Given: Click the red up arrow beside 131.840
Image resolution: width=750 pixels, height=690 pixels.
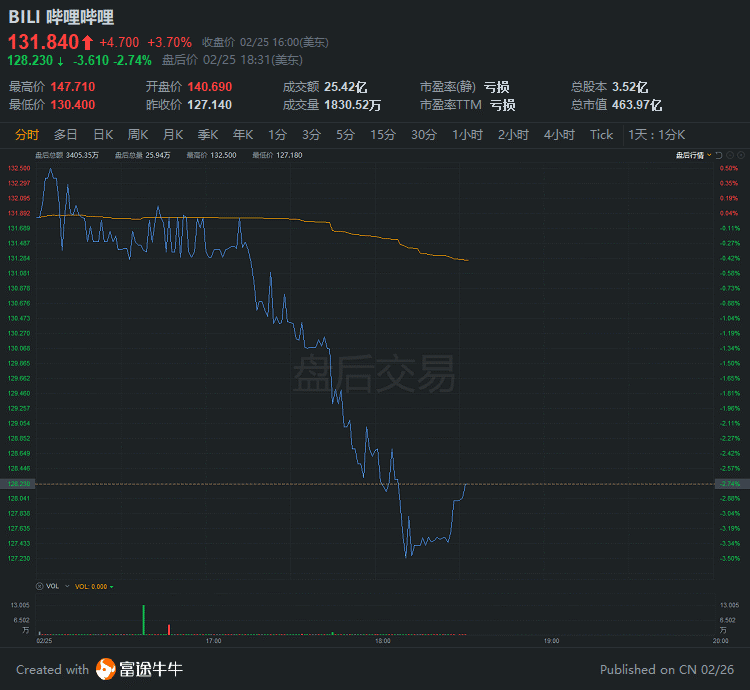Looking at the screenshot, I should (x=87, y=43).
